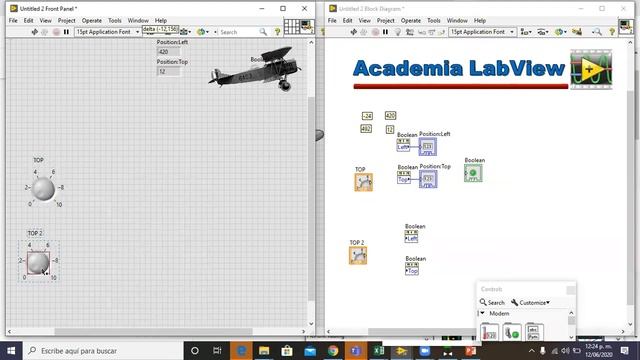Click Abort Execution in Front Panel toolbar
Viewport: 640px width, 360px height.
coord(56,32)
